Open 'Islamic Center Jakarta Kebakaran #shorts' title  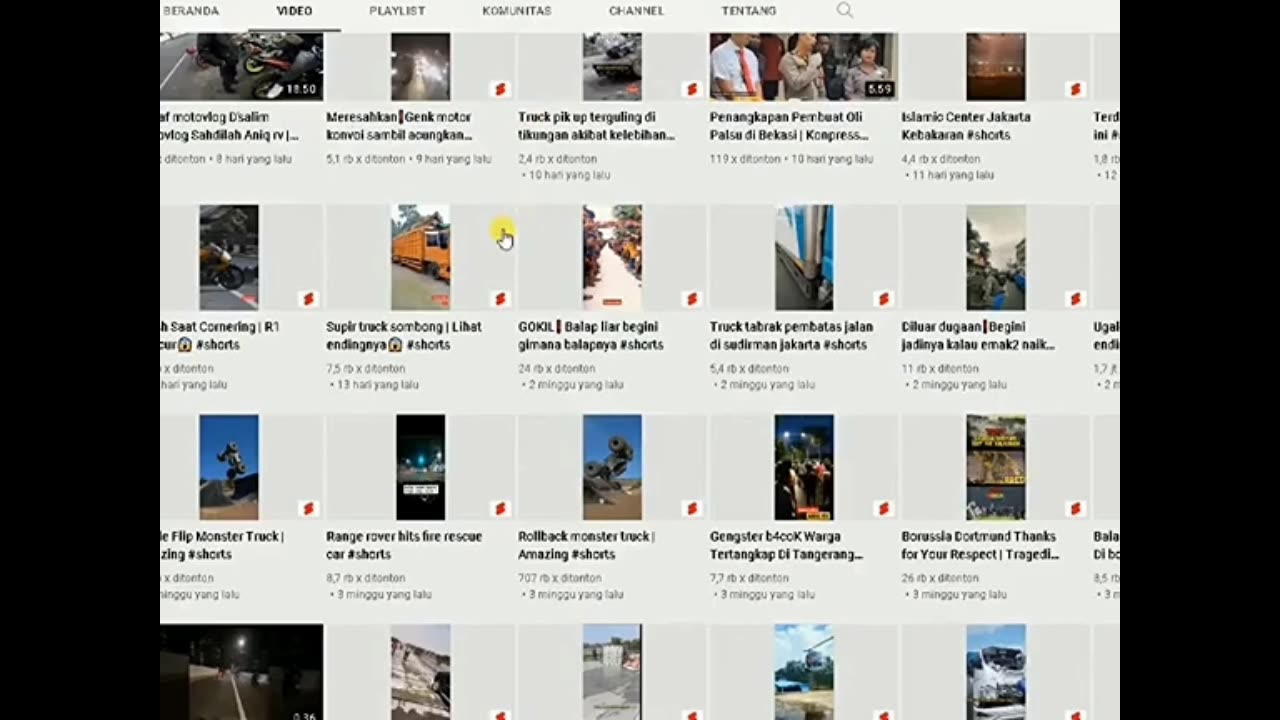point(966,126)
